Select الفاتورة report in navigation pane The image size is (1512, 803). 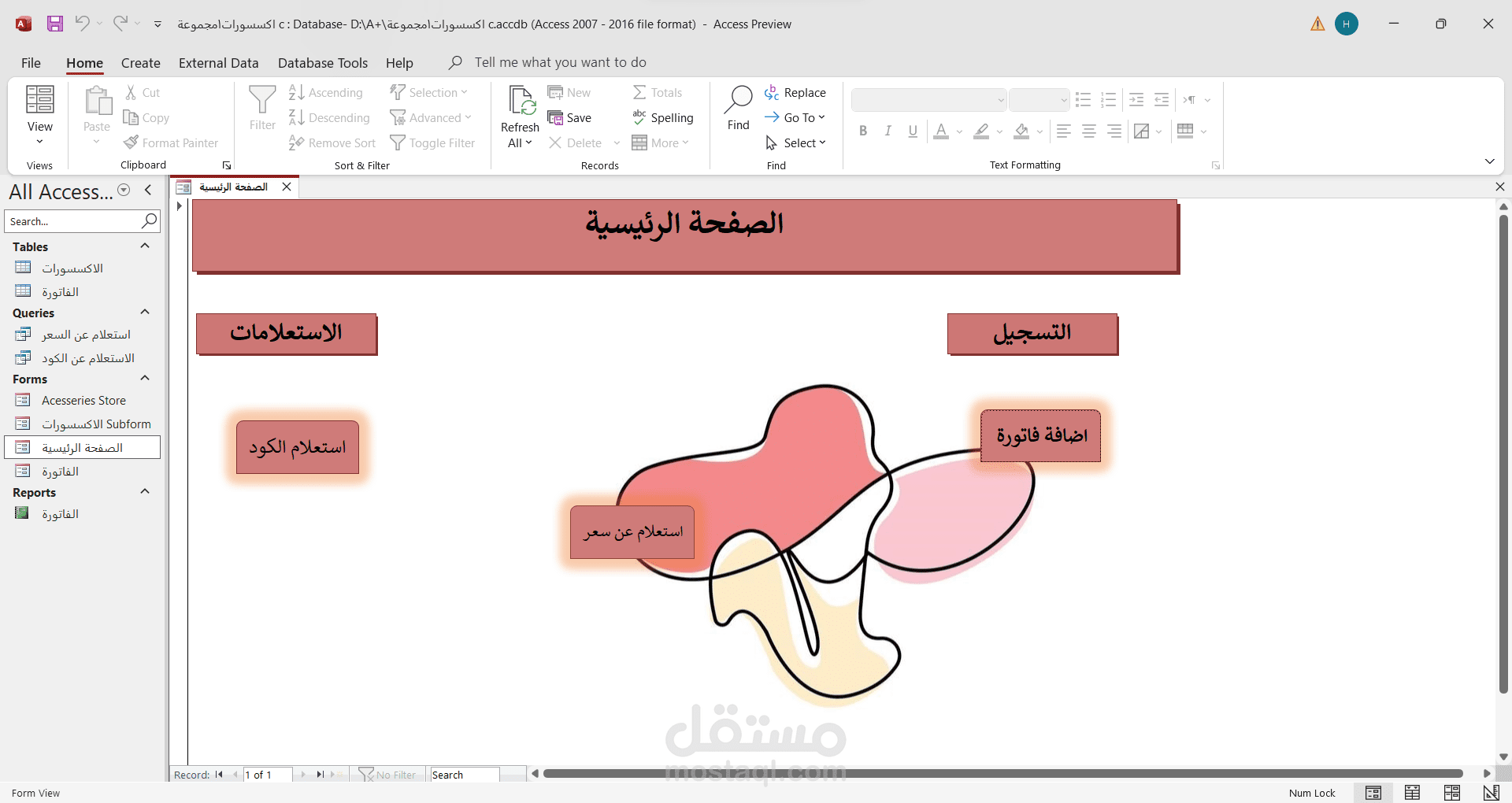pos(83,514)
